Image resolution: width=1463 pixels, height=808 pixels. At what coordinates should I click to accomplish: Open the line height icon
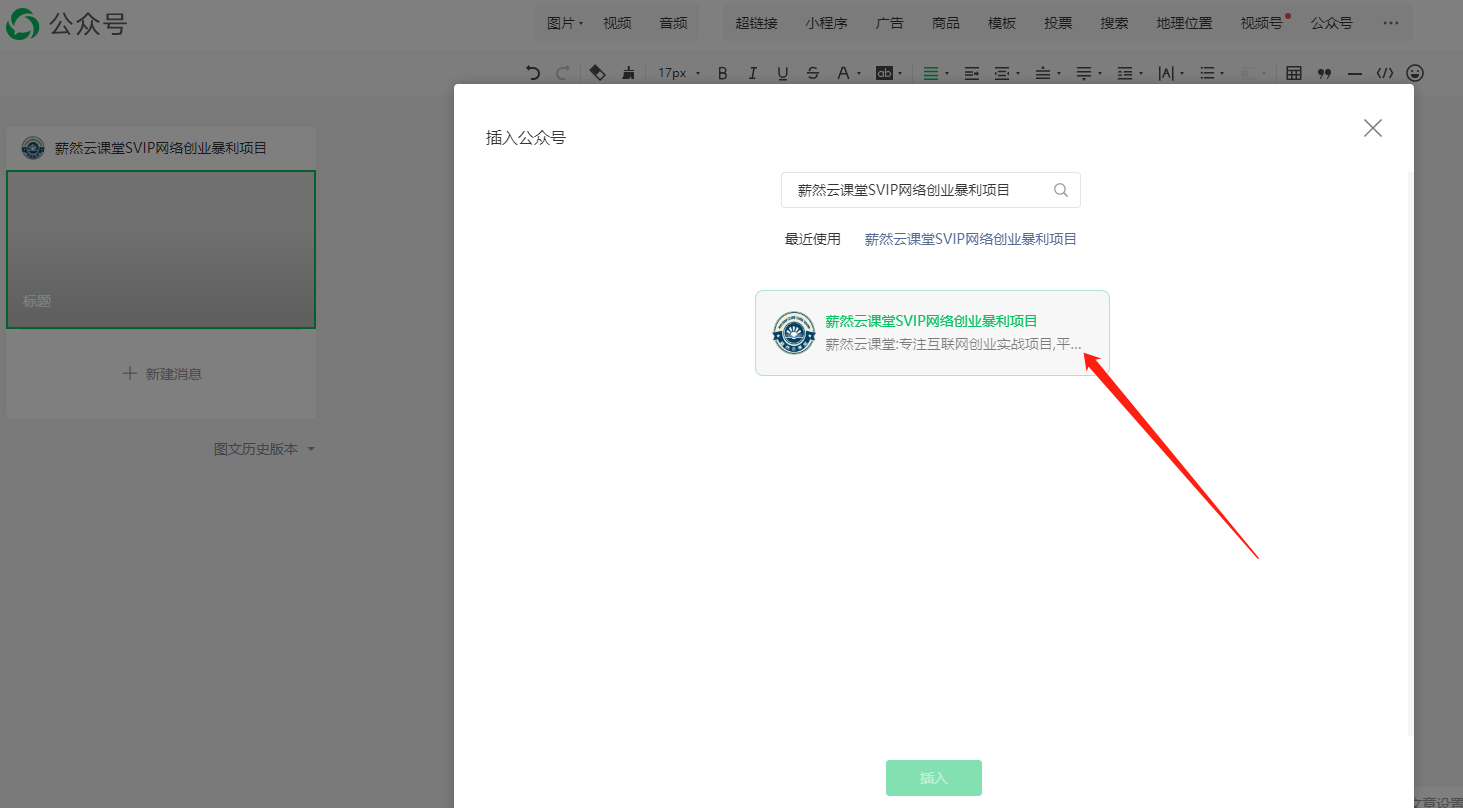coord(1129,73)
